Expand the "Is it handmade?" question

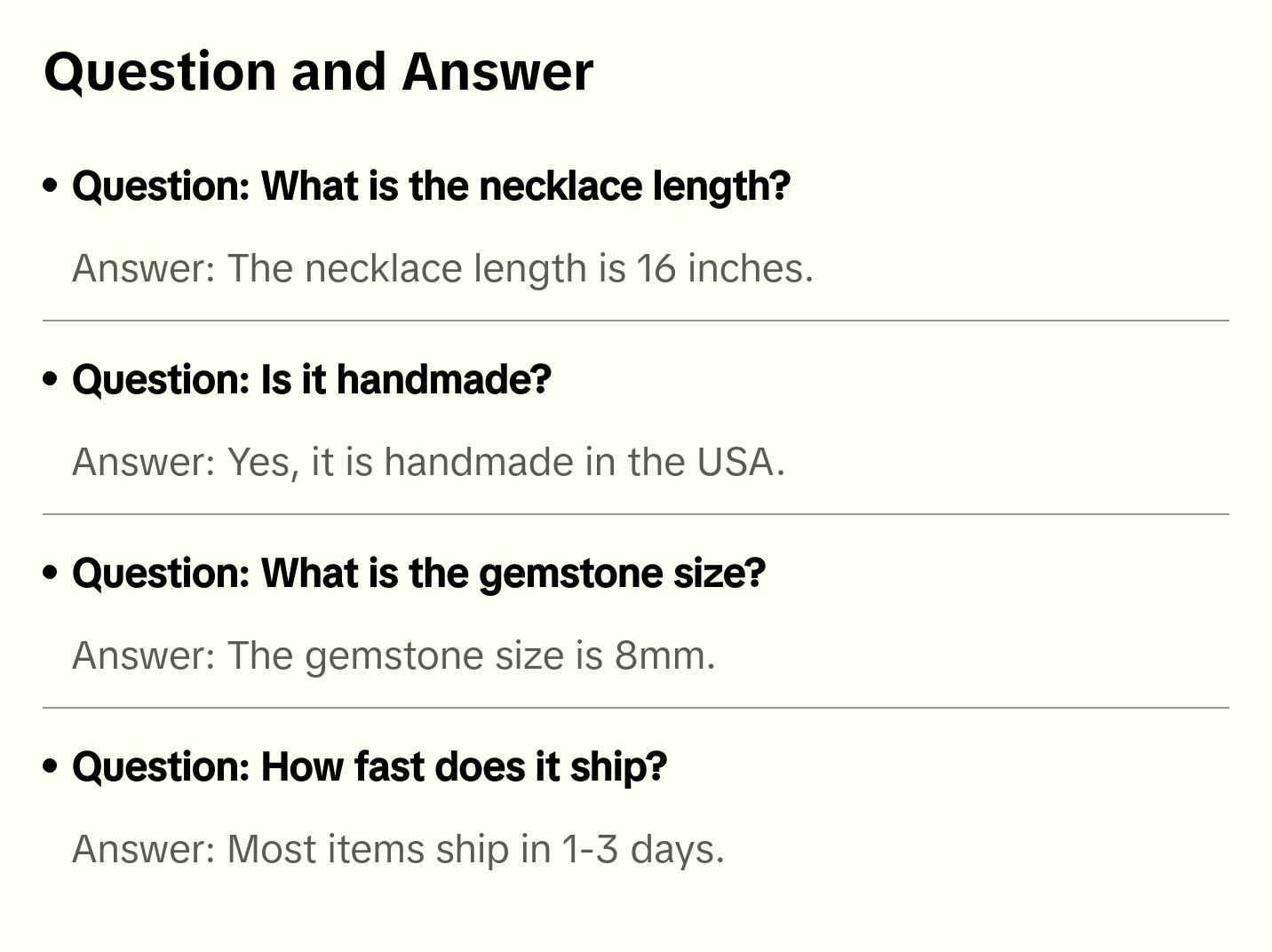tap(311, 380)
